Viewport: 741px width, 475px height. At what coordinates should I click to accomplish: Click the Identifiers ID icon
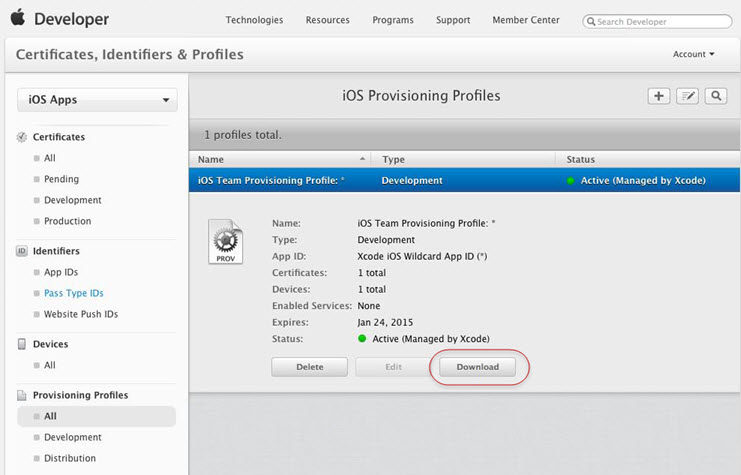pyautogui.click(x=22, y=251)
